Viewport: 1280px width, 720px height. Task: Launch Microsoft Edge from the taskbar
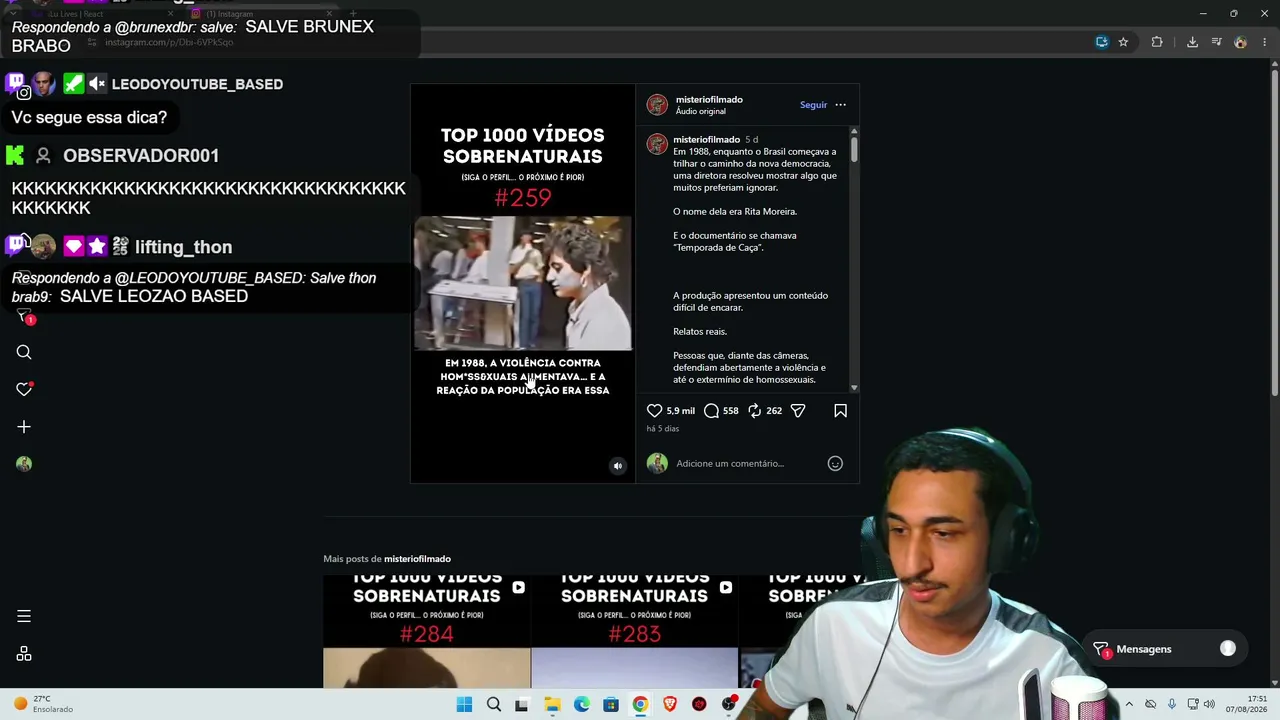pyautogui.click(x=581, y=705)
